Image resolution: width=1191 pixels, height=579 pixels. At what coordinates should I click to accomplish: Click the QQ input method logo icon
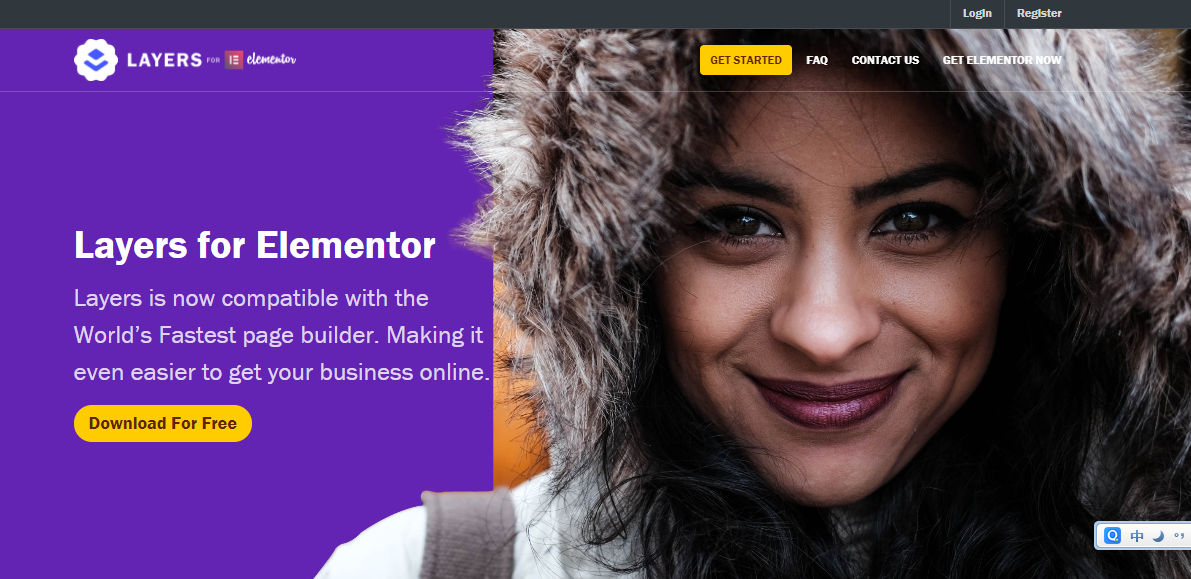coord(1112,536)
